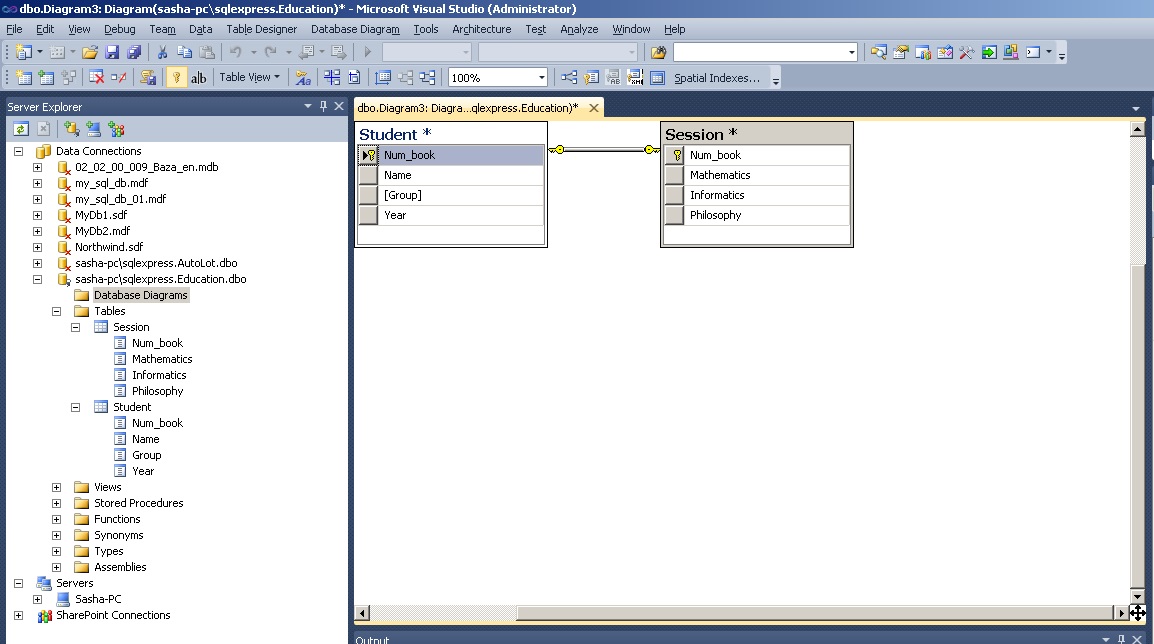Select the dbo.Diagram3 document tab
The width and height of the screenshot is (1154, 644).
pyautogui.click(x=468, y=108)
